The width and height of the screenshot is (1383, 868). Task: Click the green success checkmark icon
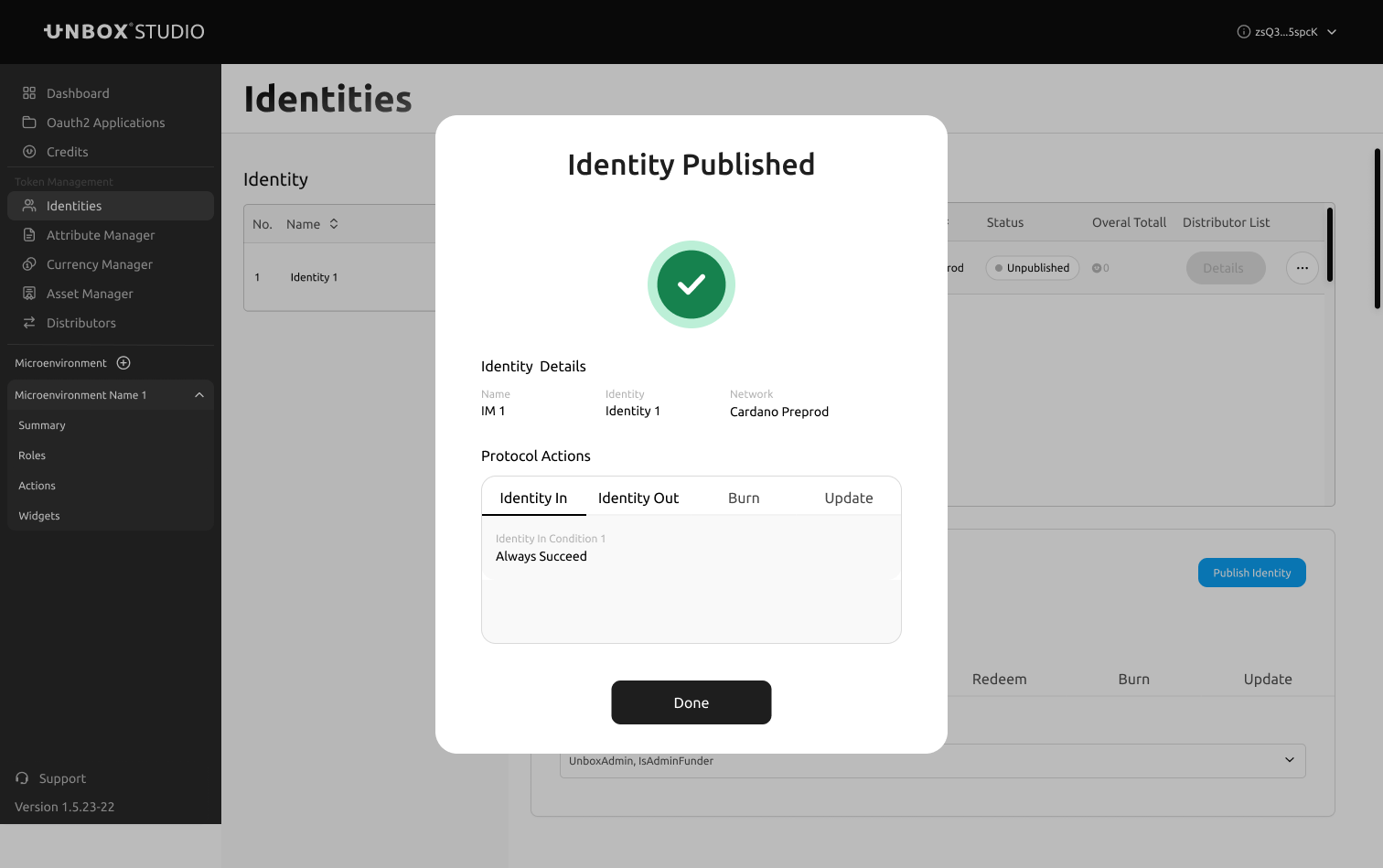coord(691,284)
